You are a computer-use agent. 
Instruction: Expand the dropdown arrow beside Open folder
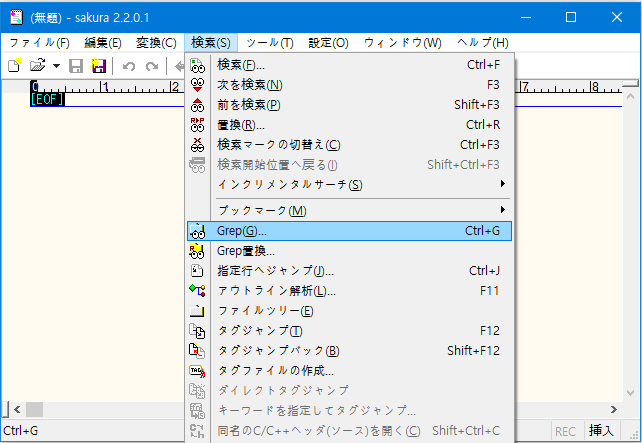tap(56, 66)
